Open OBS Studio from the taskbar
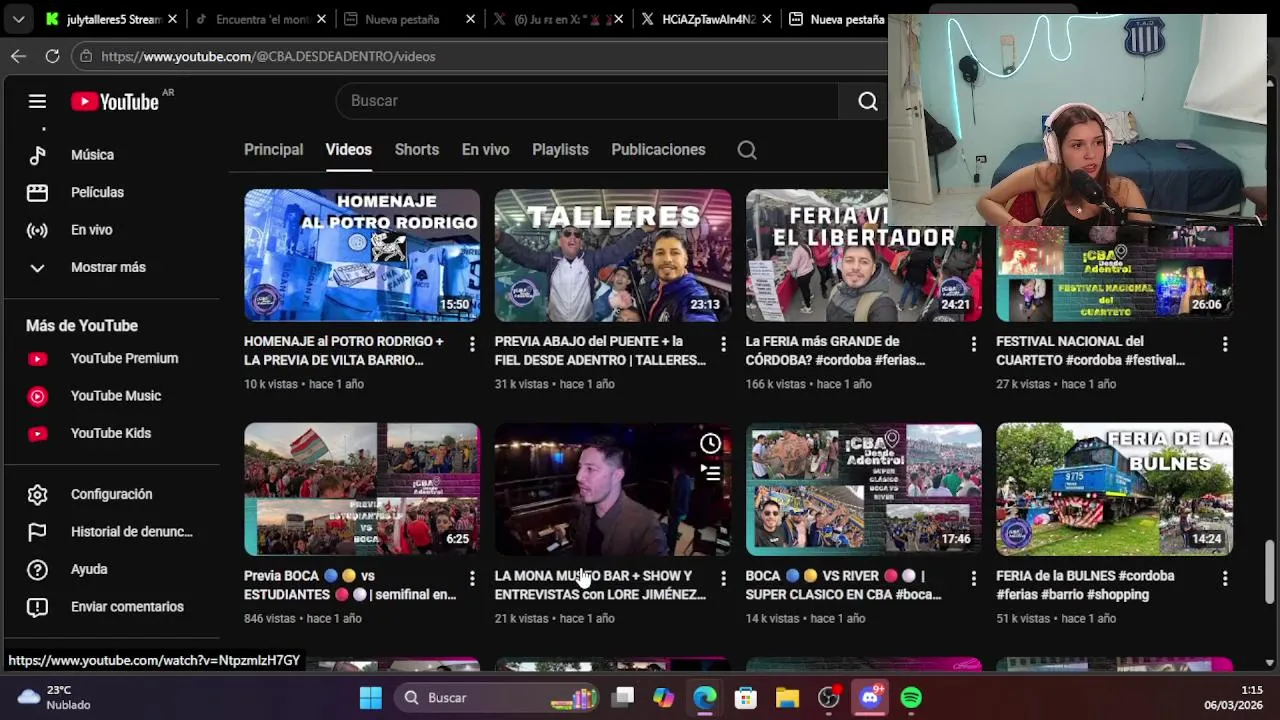The width and height of the screenshot is (1280, 720). click(829, 698)
